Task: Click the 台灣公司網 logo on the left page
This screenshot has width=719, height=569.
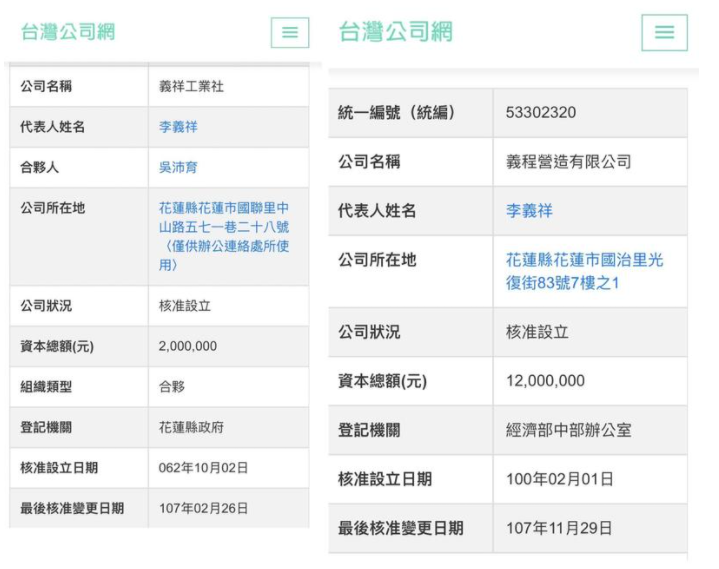Action: tap(68, 32)
